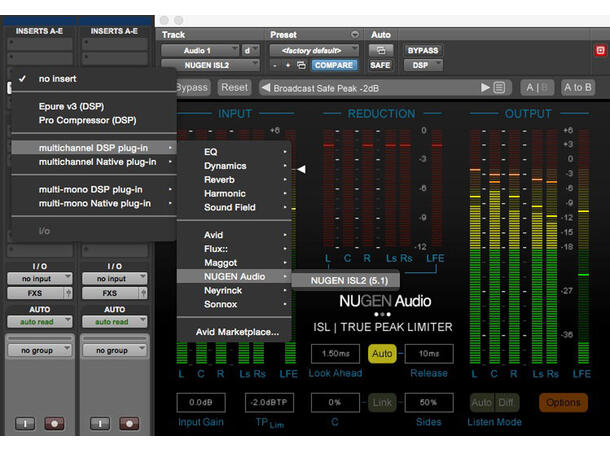Open the insert position 'd' dropdown
The height and width of the screenshot is (450, 610).
pyautogui.click(x=250, y=51)
